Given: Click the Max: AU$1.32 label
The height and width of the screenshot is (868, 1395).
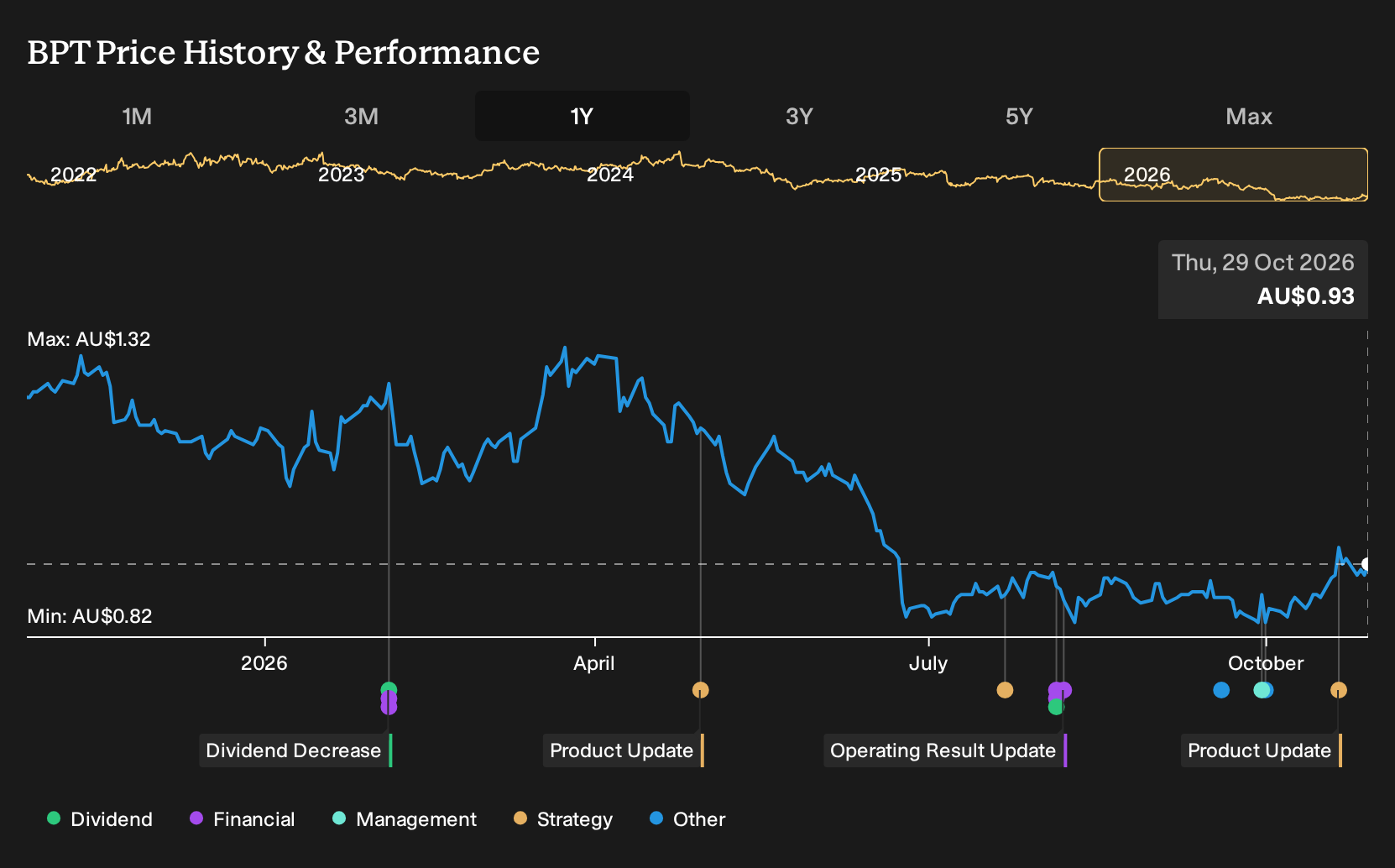Looking at the screenshot, I should pyautogui.click(x=89, y=339).
